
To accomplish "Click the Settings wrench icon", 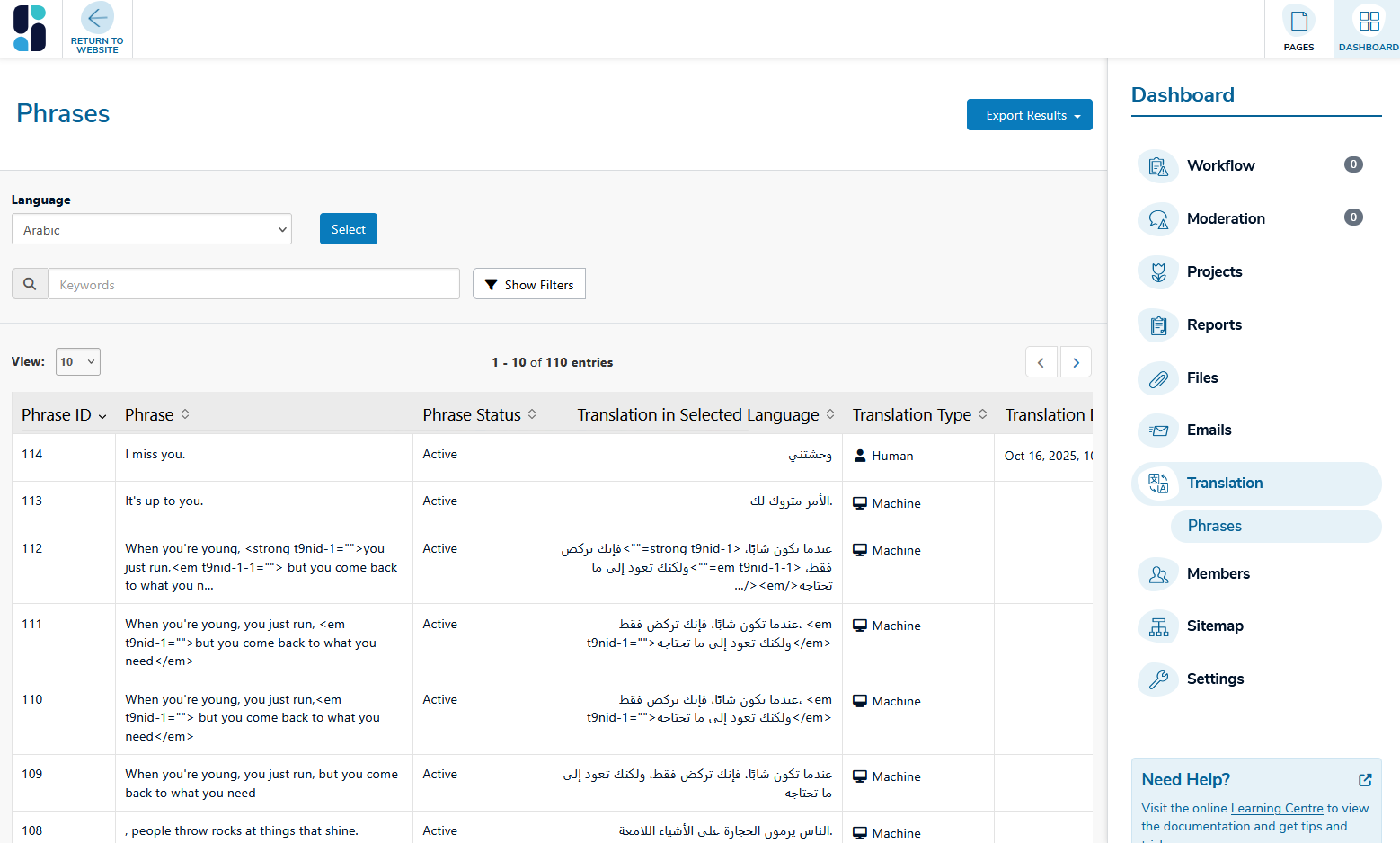I will tap(1158, 679).
